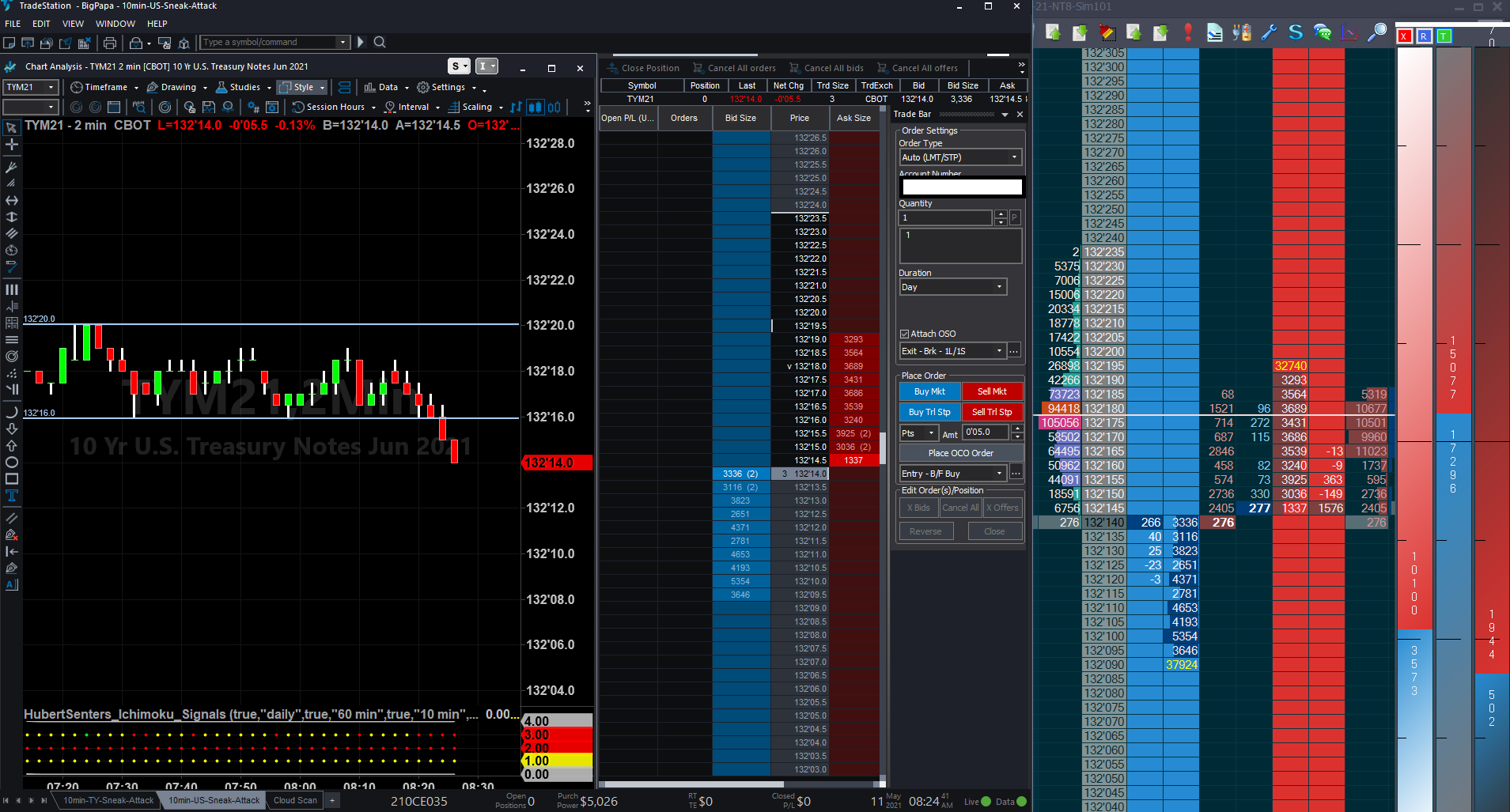Click the Buy Mkt button
1510x812 pixels.
tap(929, 391)
